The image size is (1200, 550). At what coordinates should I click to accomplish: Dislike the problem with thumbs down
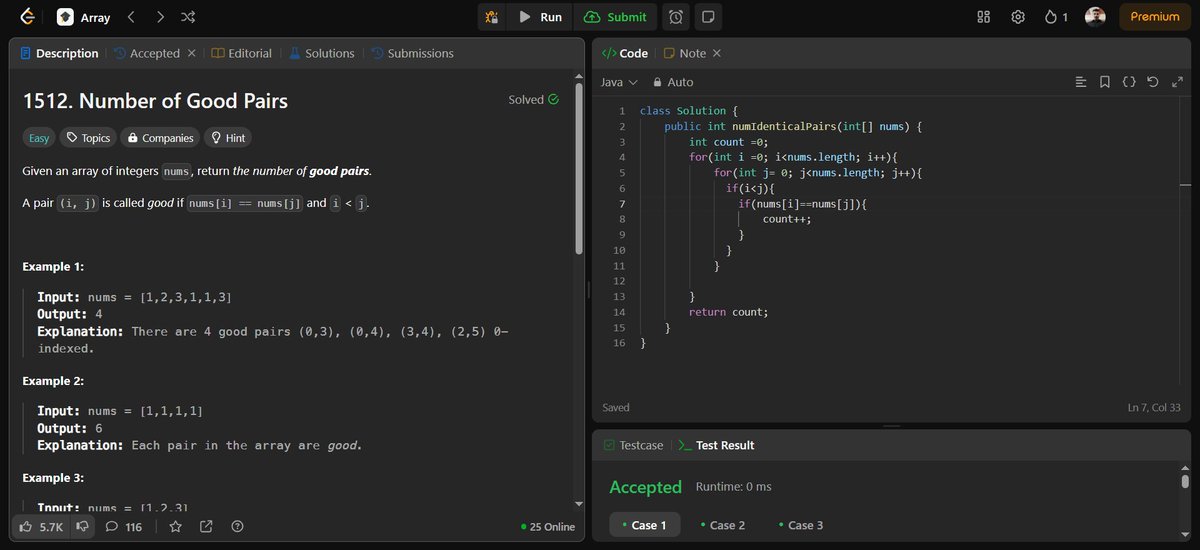83,526
